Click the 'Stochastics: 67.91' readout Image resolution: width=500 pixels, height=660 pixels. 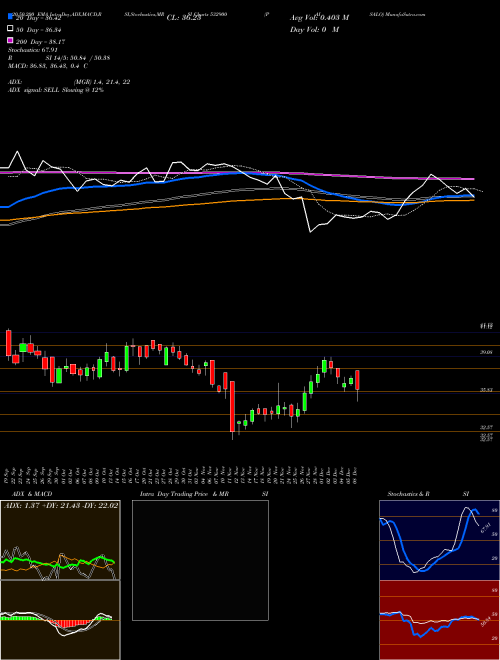pos(32,50)
